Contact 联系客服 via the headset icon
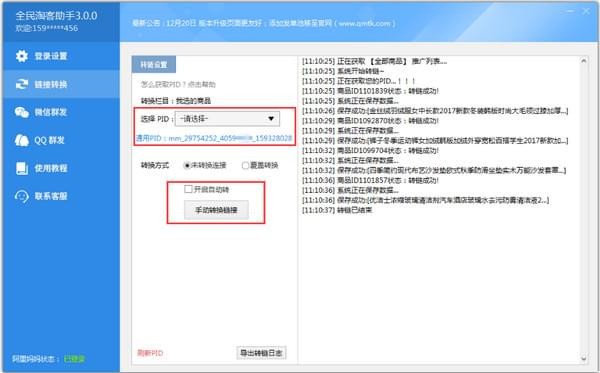Viewport: 600px width, 373px height. click(x=22, y=196)
